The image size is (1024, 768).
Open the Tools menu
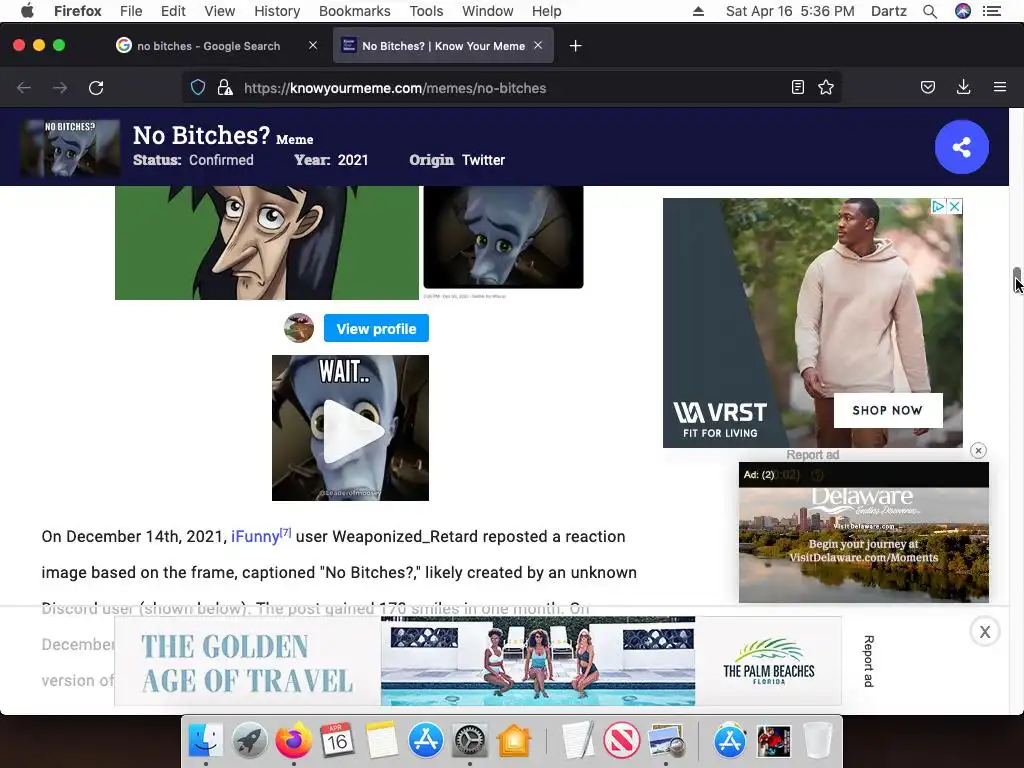pos(426,11)
